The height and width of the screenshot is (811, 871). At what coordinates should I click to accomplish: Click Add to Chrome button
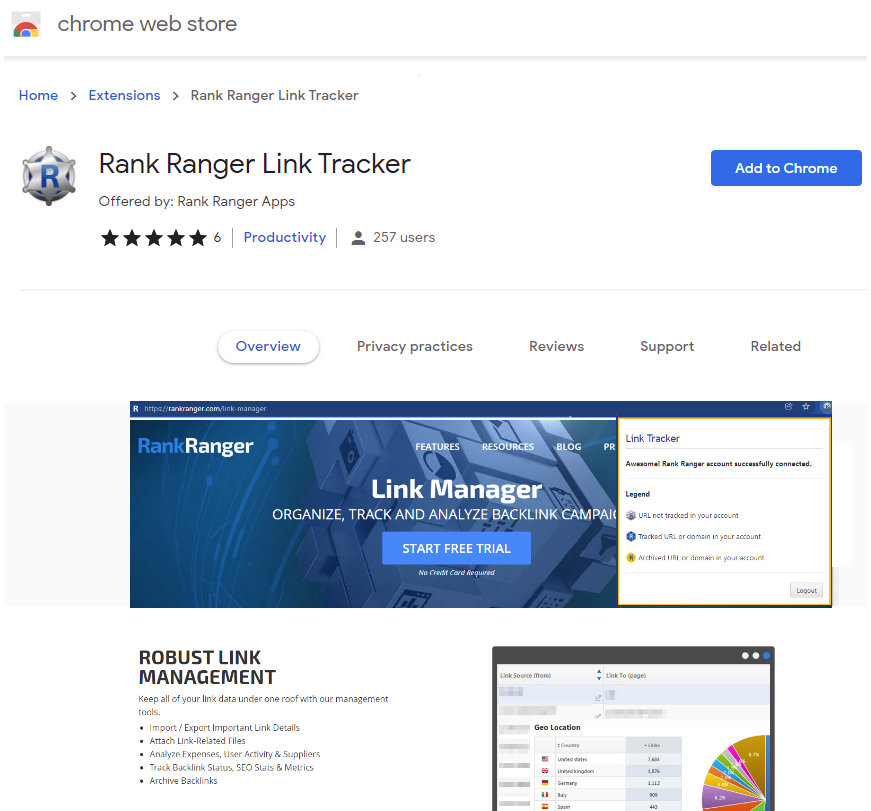[786, 168]
